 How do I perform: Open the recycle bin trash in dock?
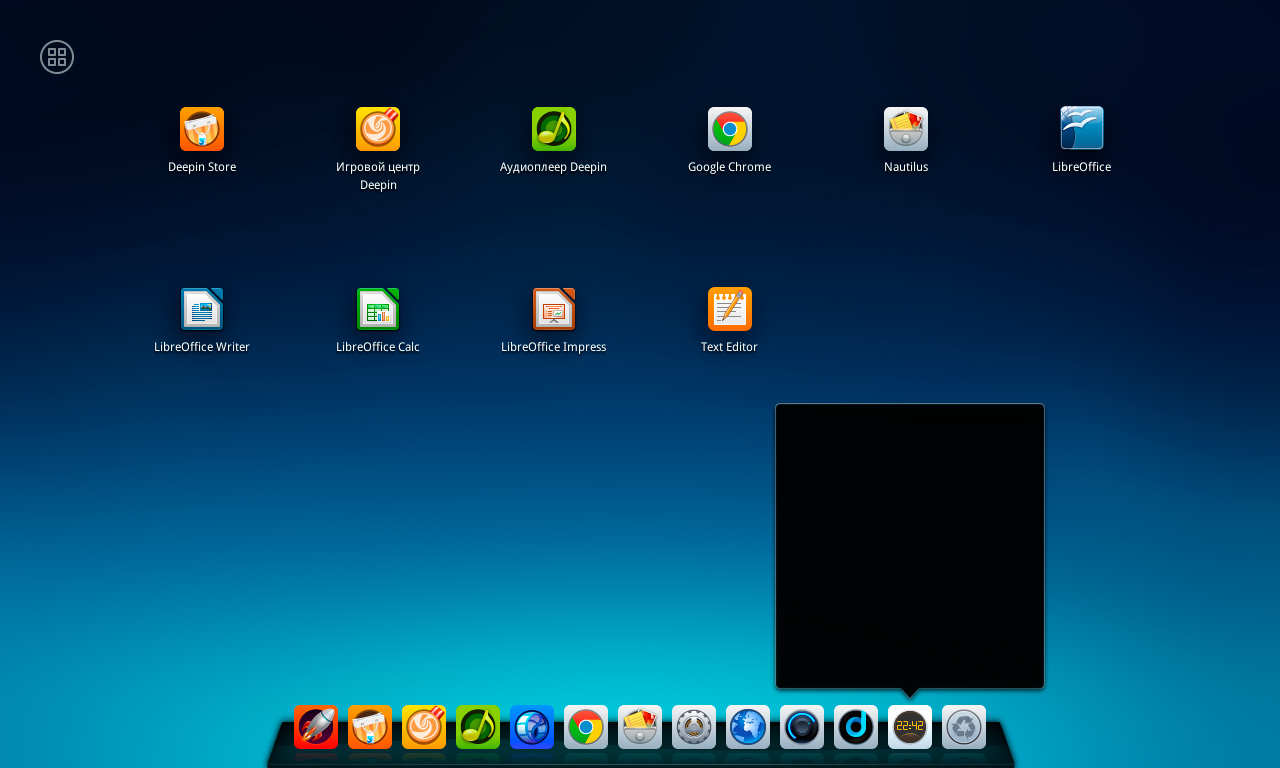click(964, 727)
